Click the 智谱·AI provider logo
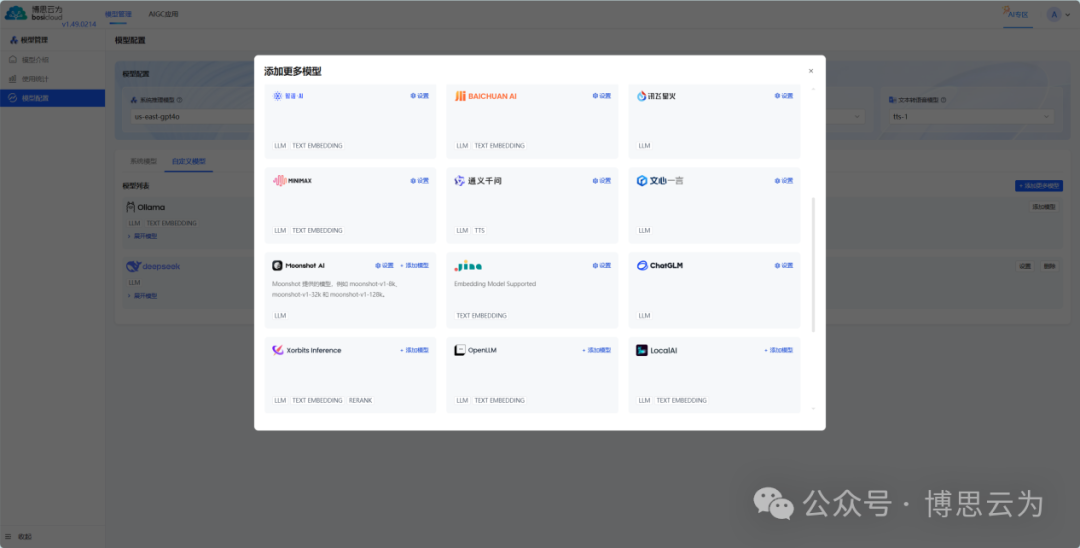1080x548 pixels. coord(288,96)
